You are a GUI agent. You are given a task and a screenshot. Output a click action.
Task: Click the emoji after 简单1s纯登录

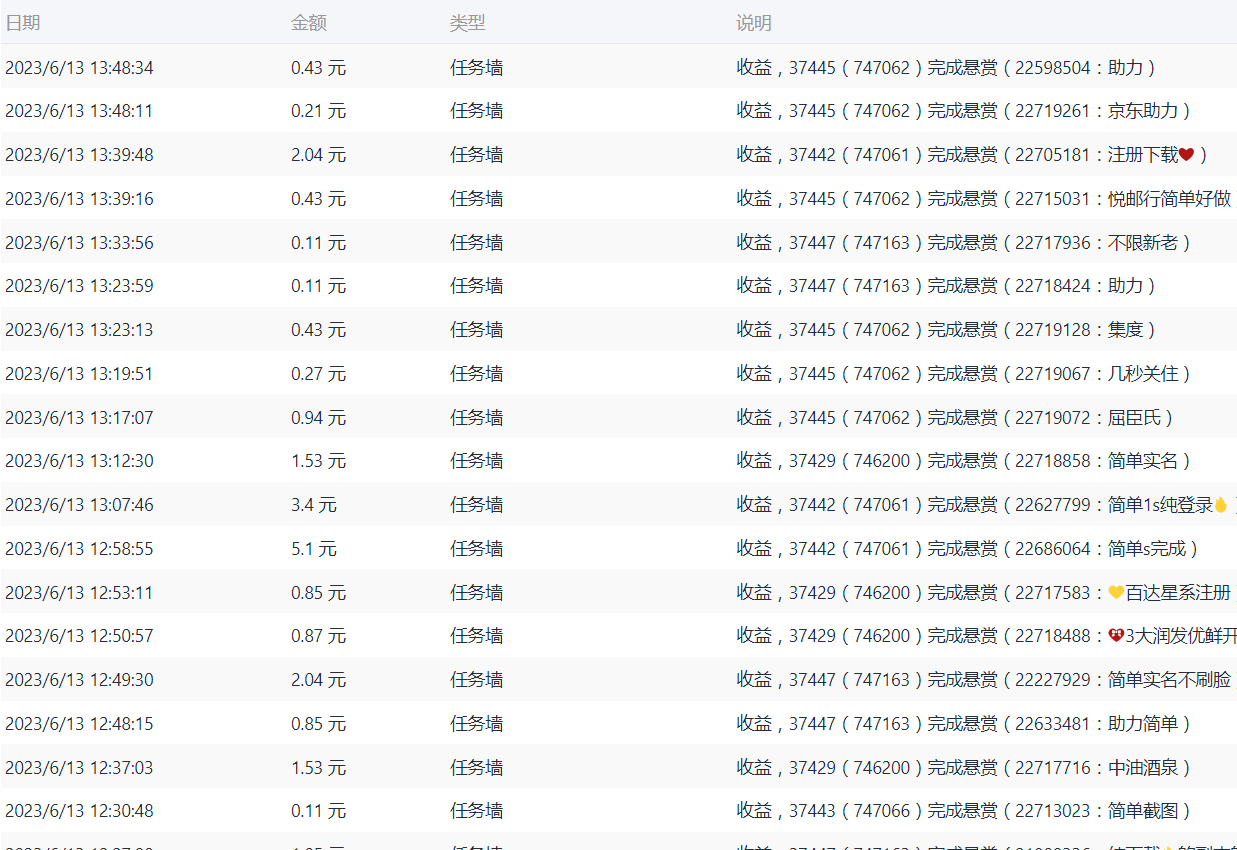point(1220,505)
